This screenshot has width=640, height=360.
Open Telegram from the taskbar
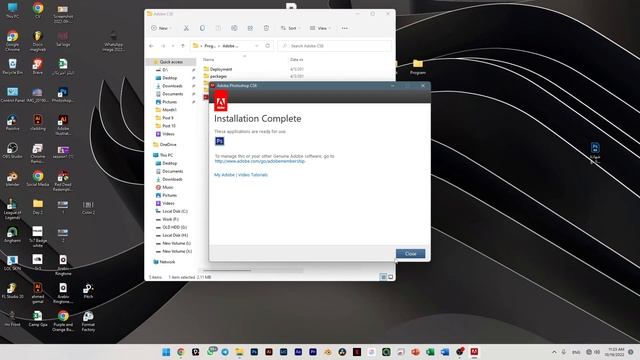coord(225,352)
